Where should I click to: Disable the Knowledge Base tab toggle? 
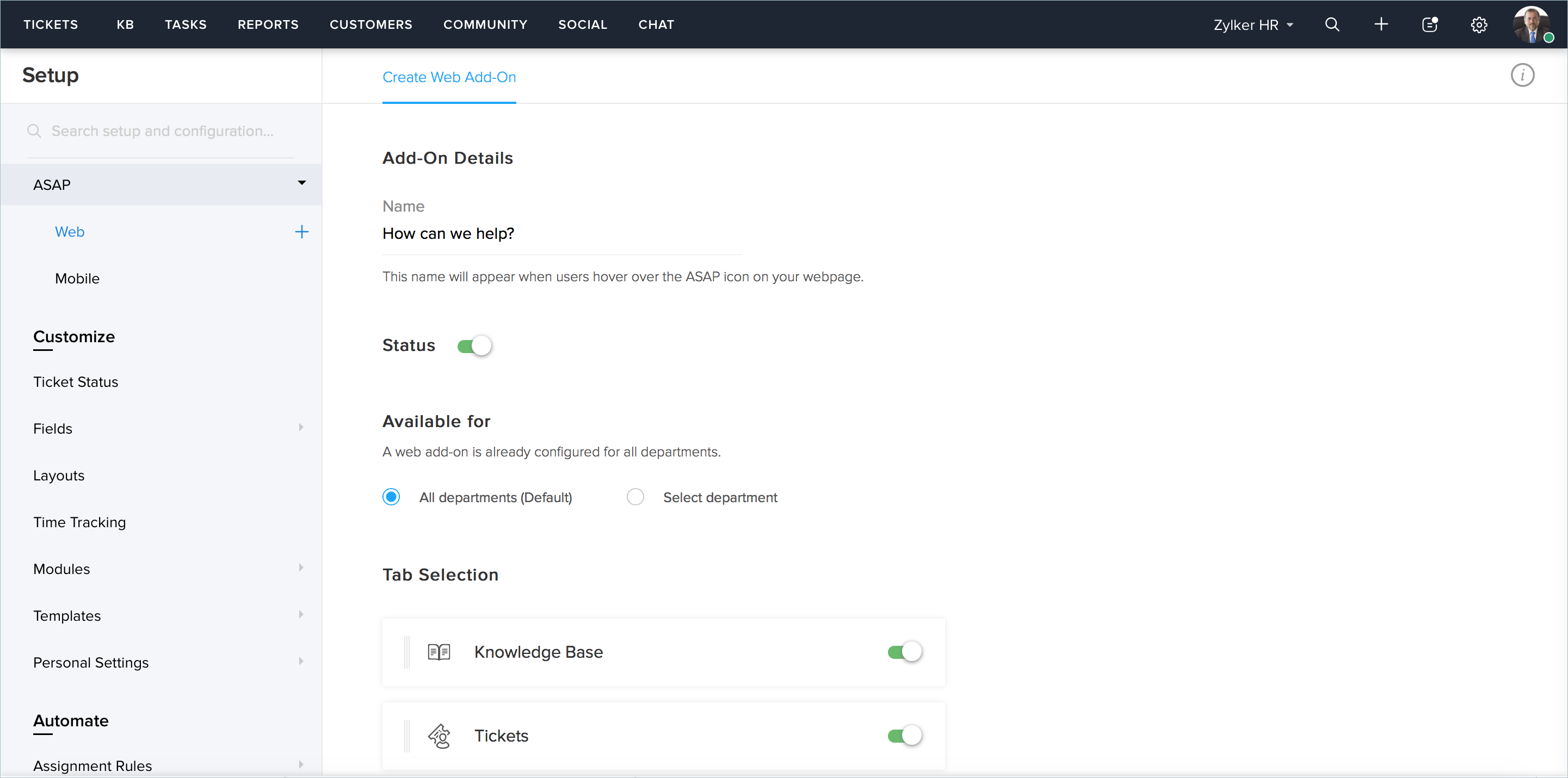(905, 652)
